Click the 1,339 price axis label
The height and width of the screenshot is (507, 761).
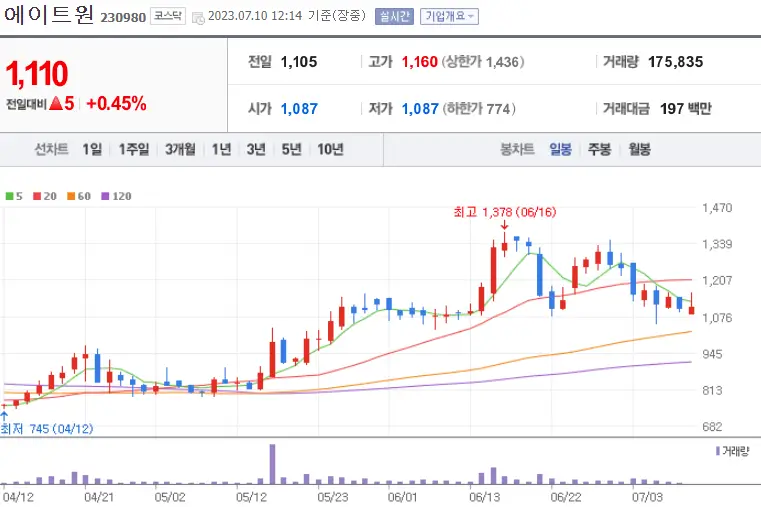[717, 244]
